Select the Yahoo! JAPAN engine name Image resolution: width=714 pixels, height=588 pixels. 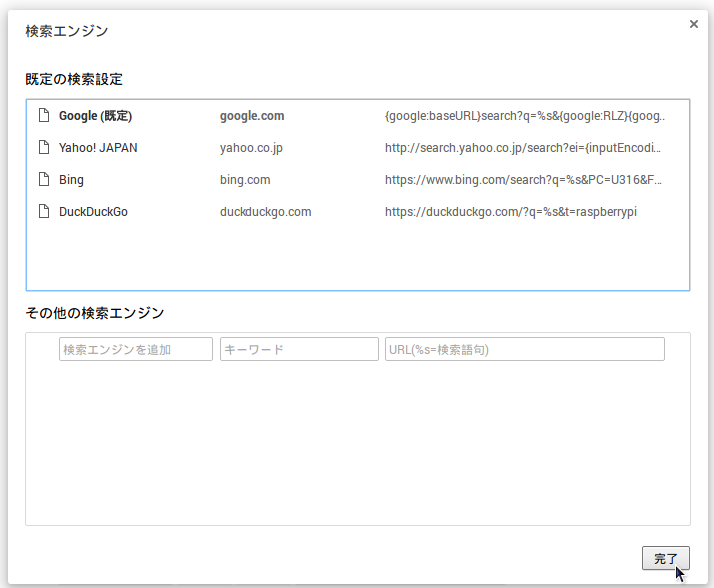click(x=98, y=148)
